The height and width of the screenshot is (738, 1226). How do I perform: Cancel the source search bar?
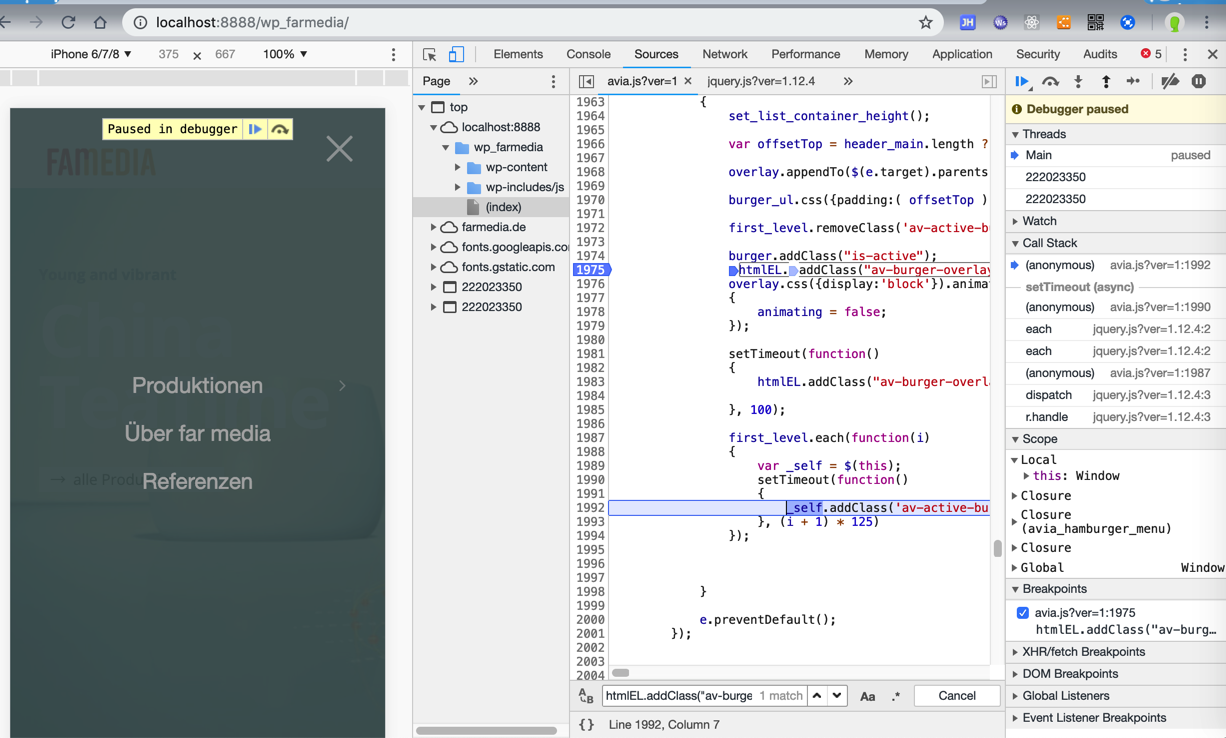pos(956,696)
